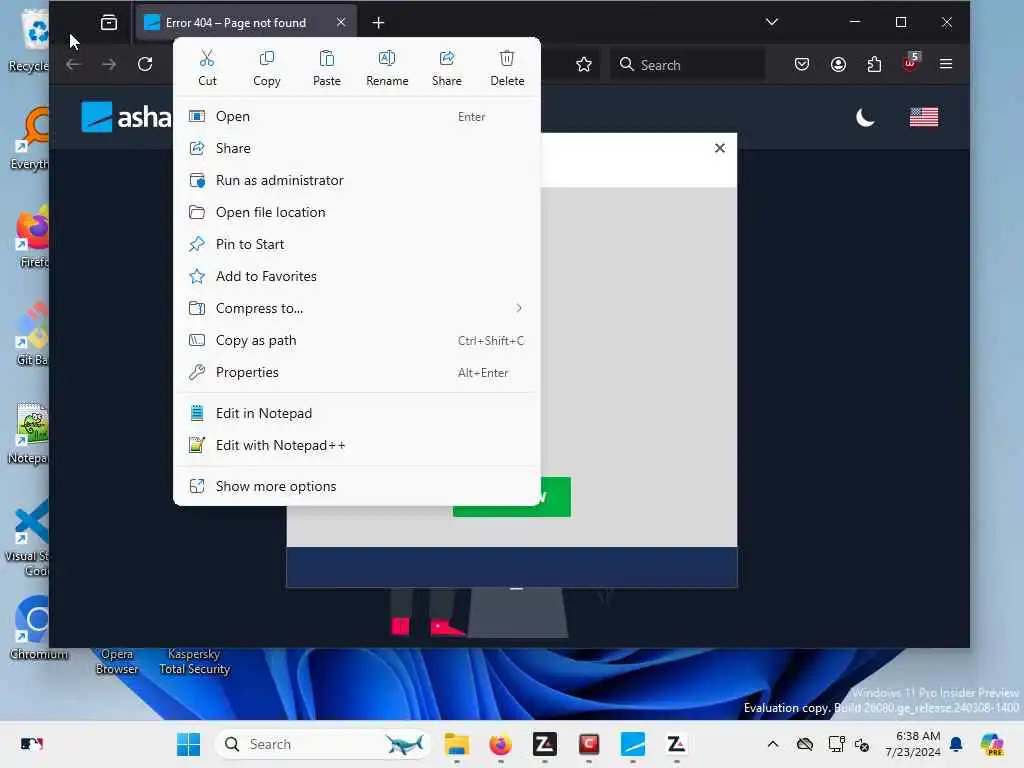Open the list all tabs dropdown
This screenshot has height=768, width=1024.
coord(772,22)
